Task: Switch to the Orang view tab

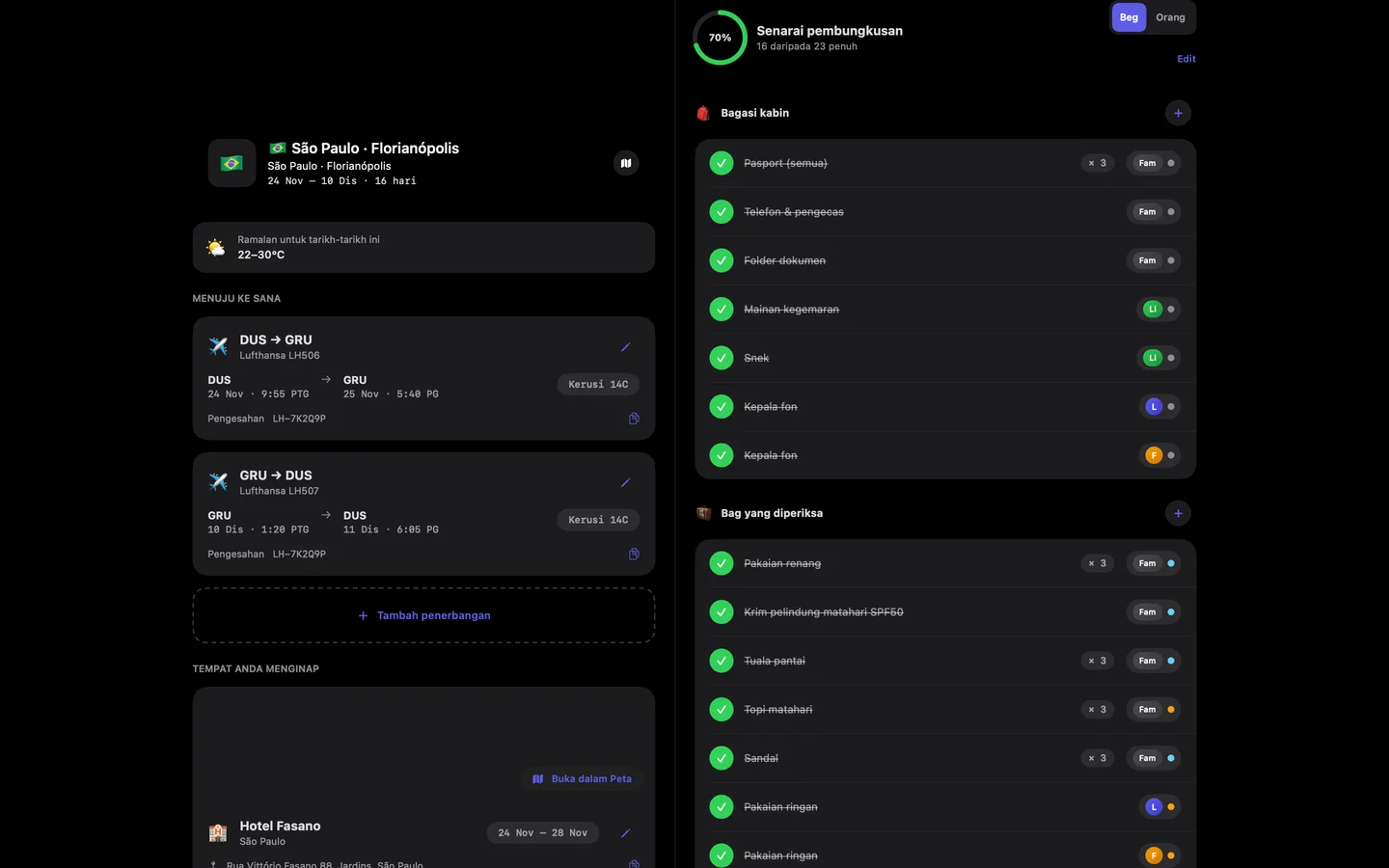Action: click(x=1170, y=17)
